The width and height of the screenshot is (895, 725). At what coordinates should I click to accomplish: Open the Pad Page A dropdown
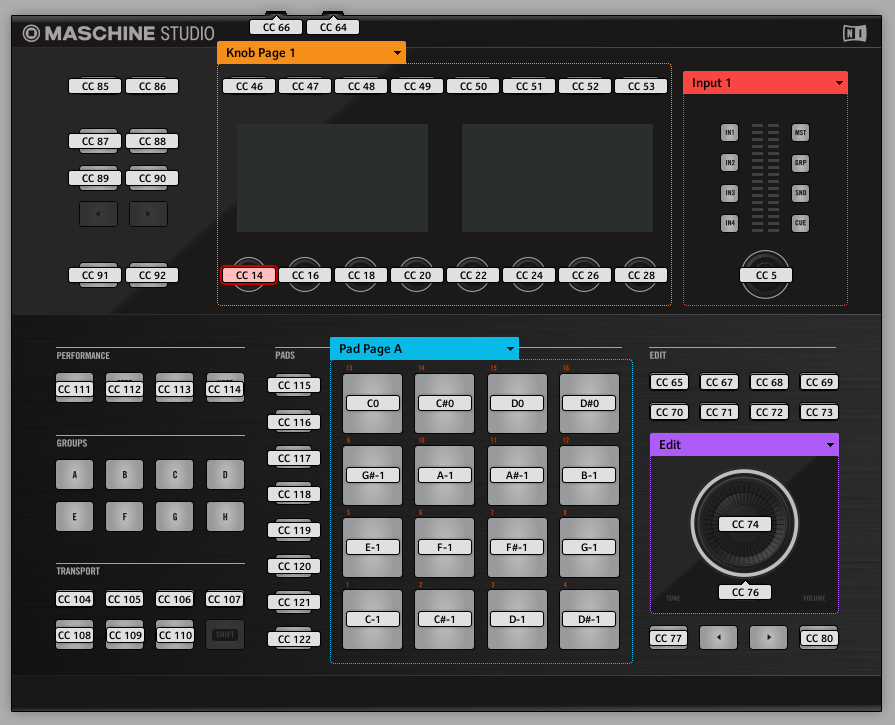(x=422, y=349)
